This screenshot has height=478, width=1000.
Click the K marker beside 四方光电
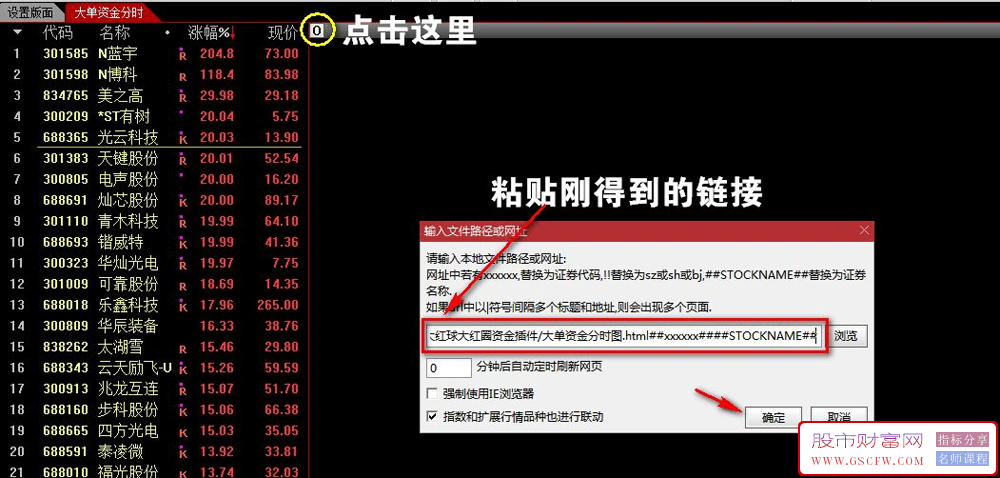coord(183,432)
